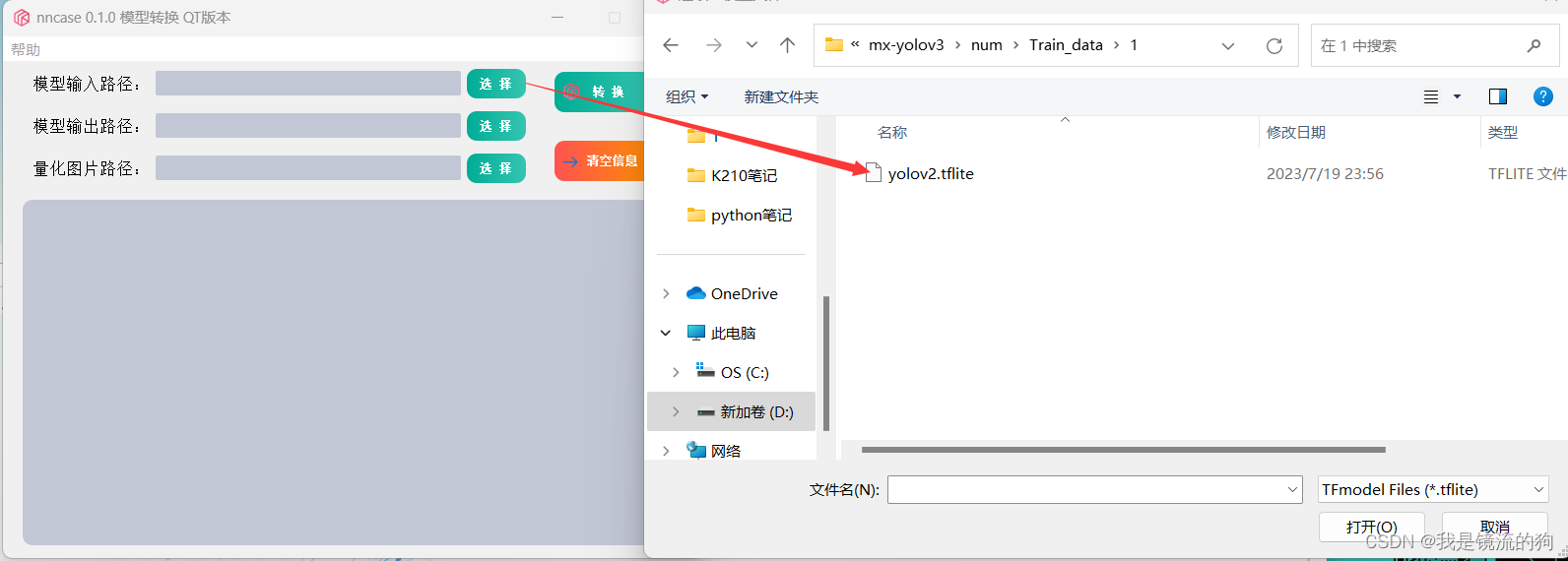Toggle the preview pane

click(x=1498, y=96)
